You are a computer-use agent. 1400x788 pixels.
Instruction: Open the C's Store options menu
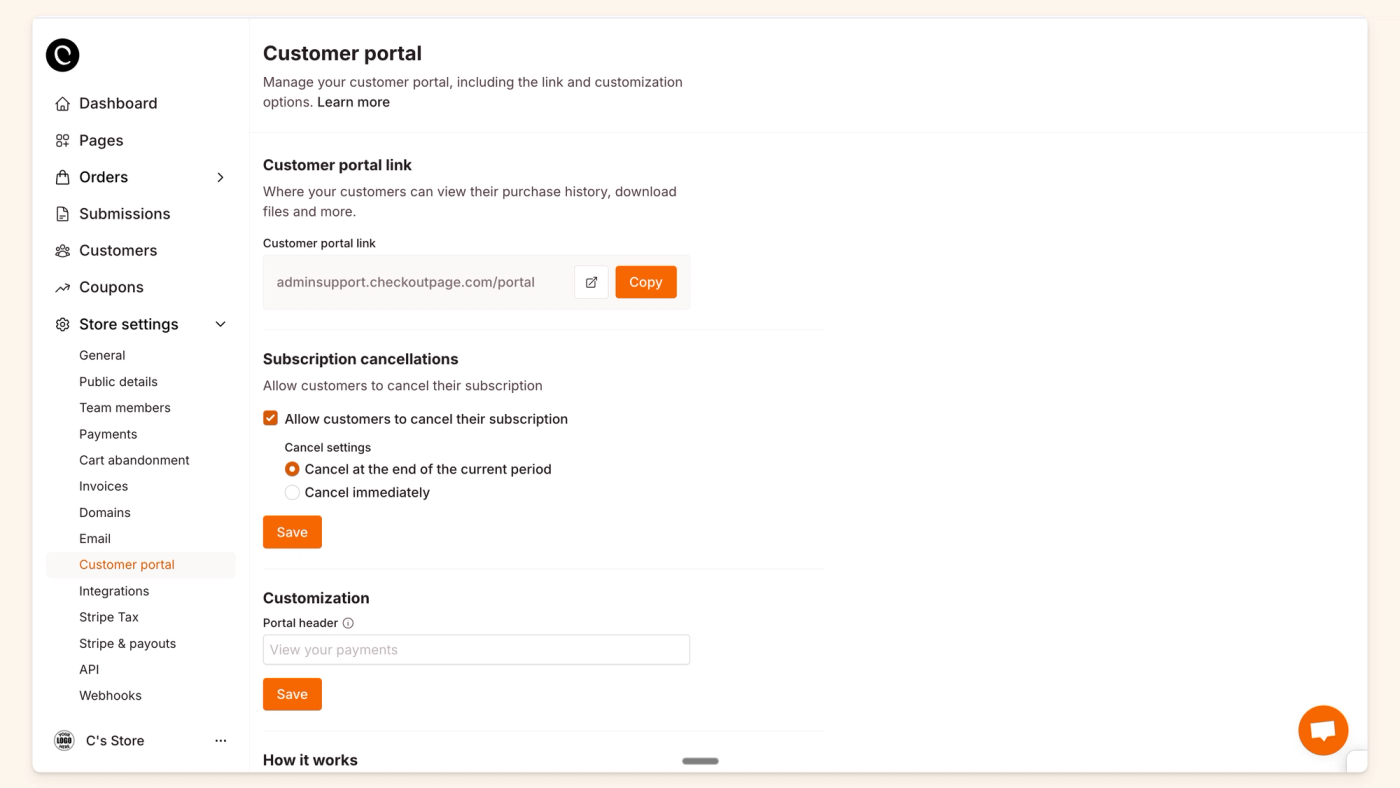click(220, 740)
